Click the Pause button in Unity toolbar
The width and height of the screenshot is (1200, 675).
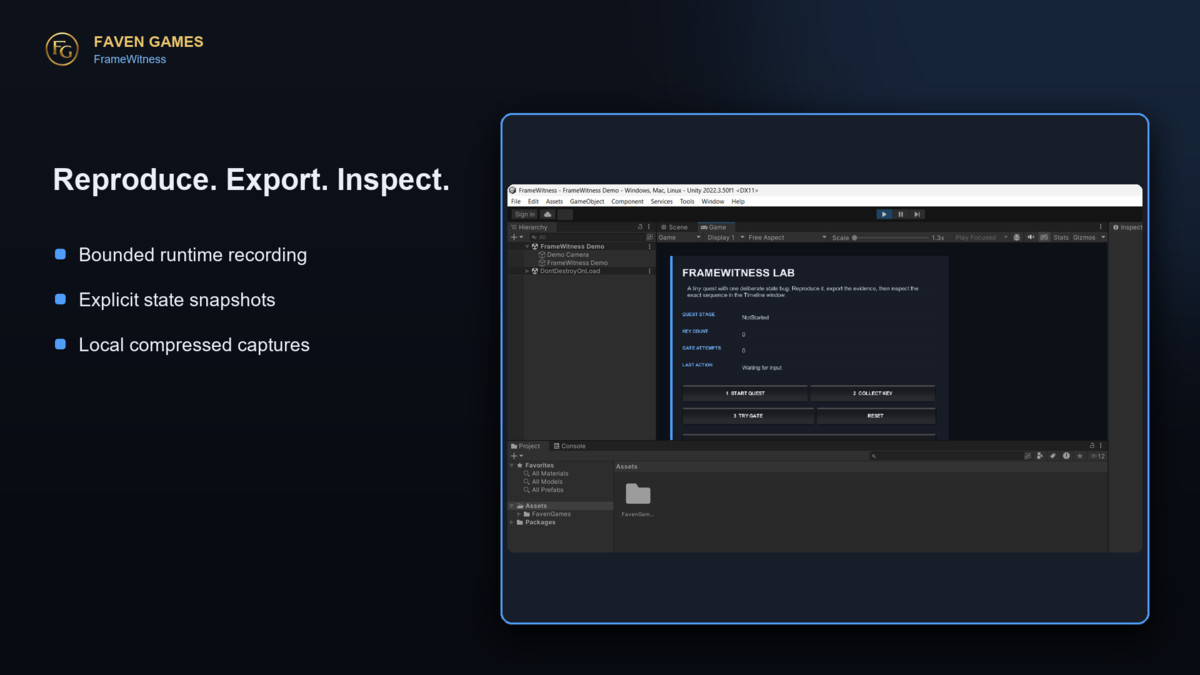point(900,214)
